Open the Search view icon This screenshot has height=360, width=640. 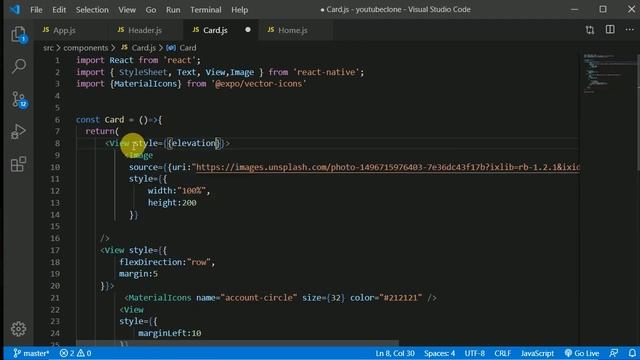coord(18,66)
